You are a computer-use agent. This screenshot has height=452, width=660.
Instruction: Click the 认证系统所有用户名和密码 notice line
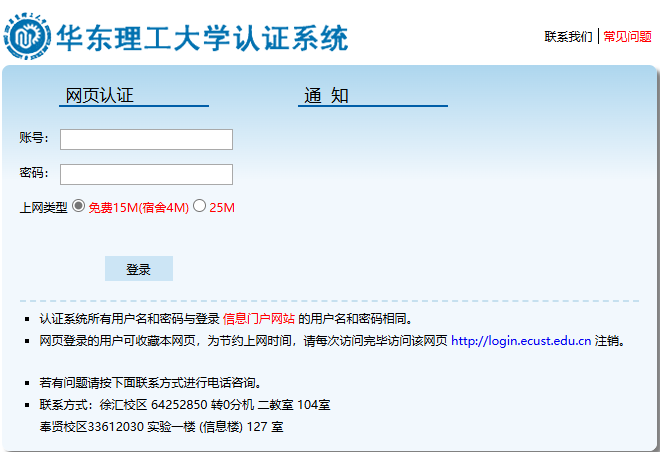point(226,319)
